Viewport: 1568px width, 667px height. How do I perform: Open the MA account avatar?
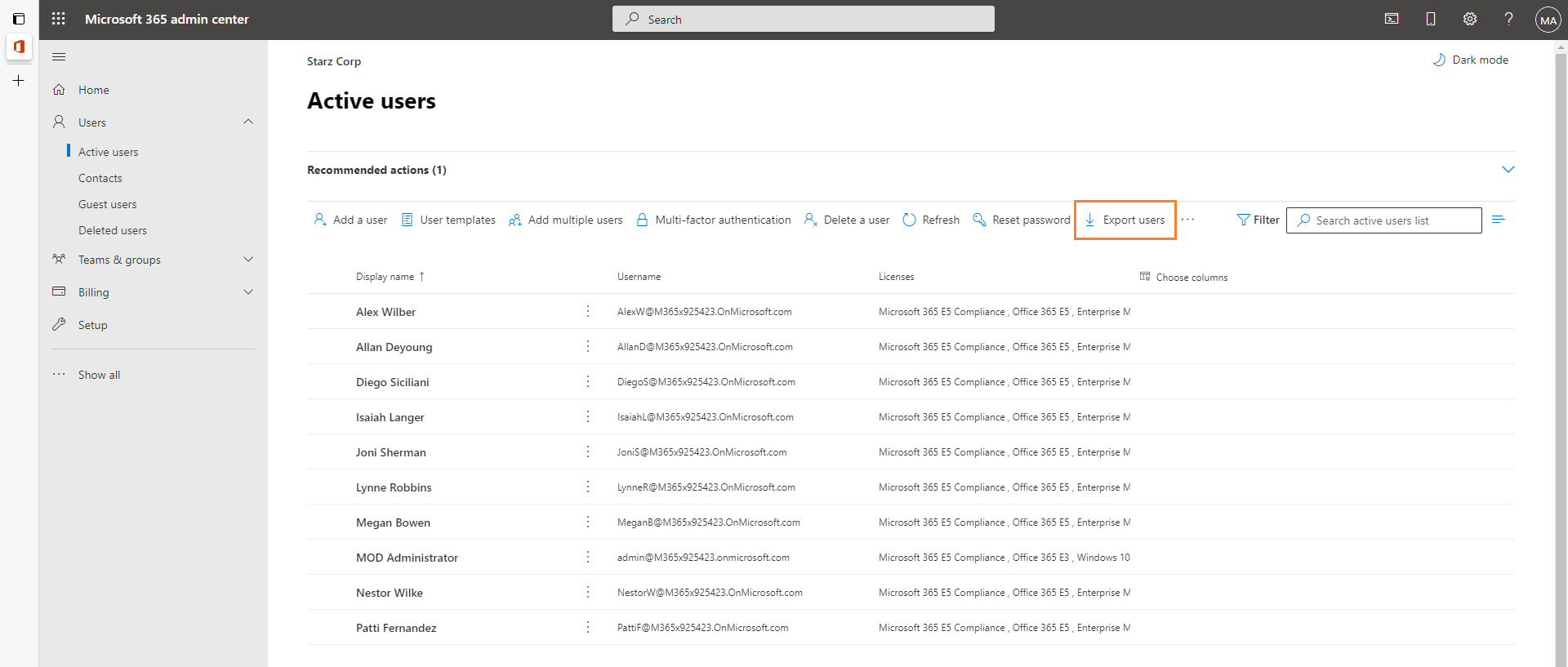click(x=1548, y=20)
